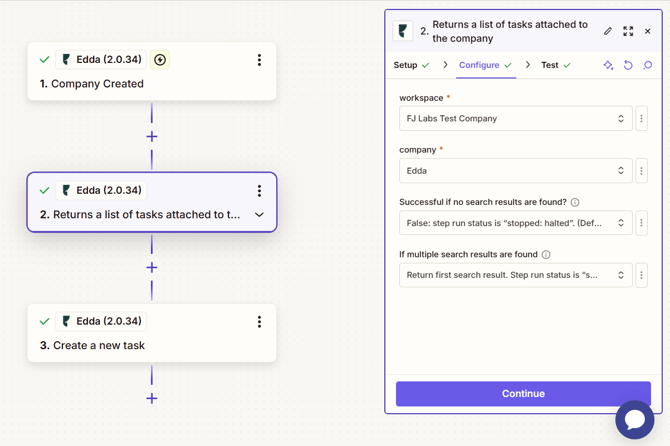The width and height of the screenshot is (670, 446).
Task: Add a step below Create a new task
Action: coord(152,398)
